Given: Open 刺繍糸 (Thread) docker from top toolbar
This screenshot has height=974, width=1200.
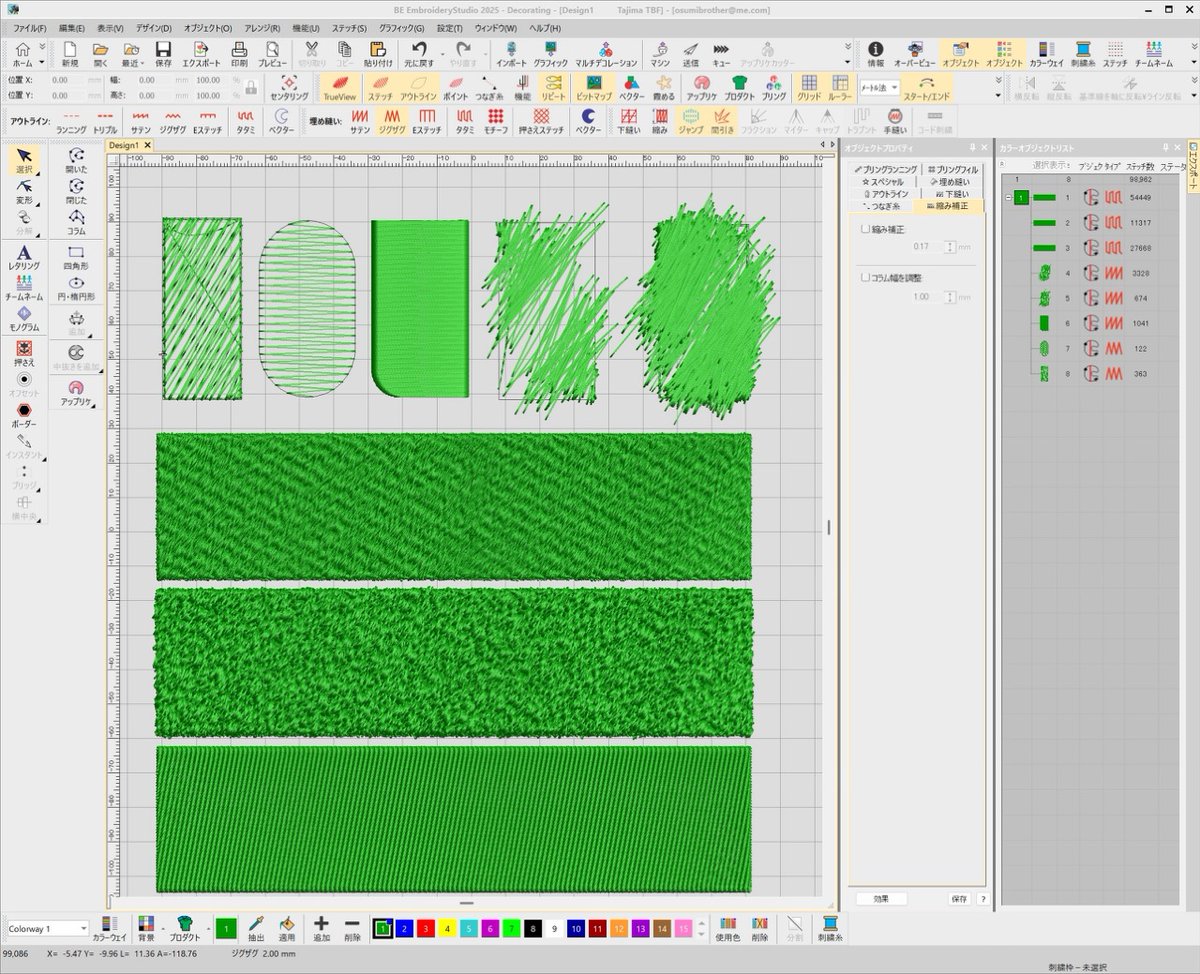Looking at the screenshot, I should tap(1082, 54).
